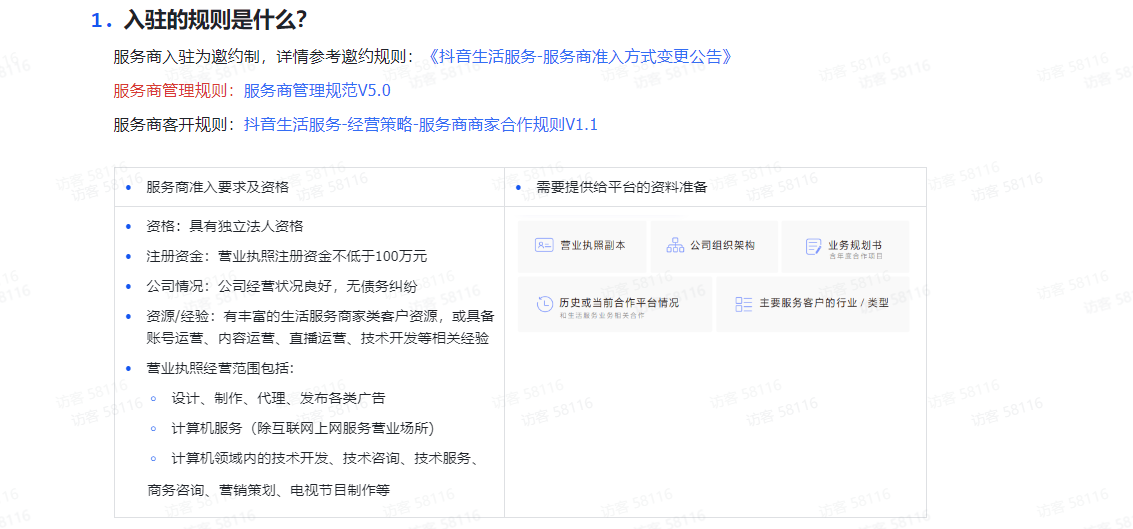Click the 资格：具有独立法人资格 line
Image resolution: width=1133 pixels, height=529 pixels.
224,226
